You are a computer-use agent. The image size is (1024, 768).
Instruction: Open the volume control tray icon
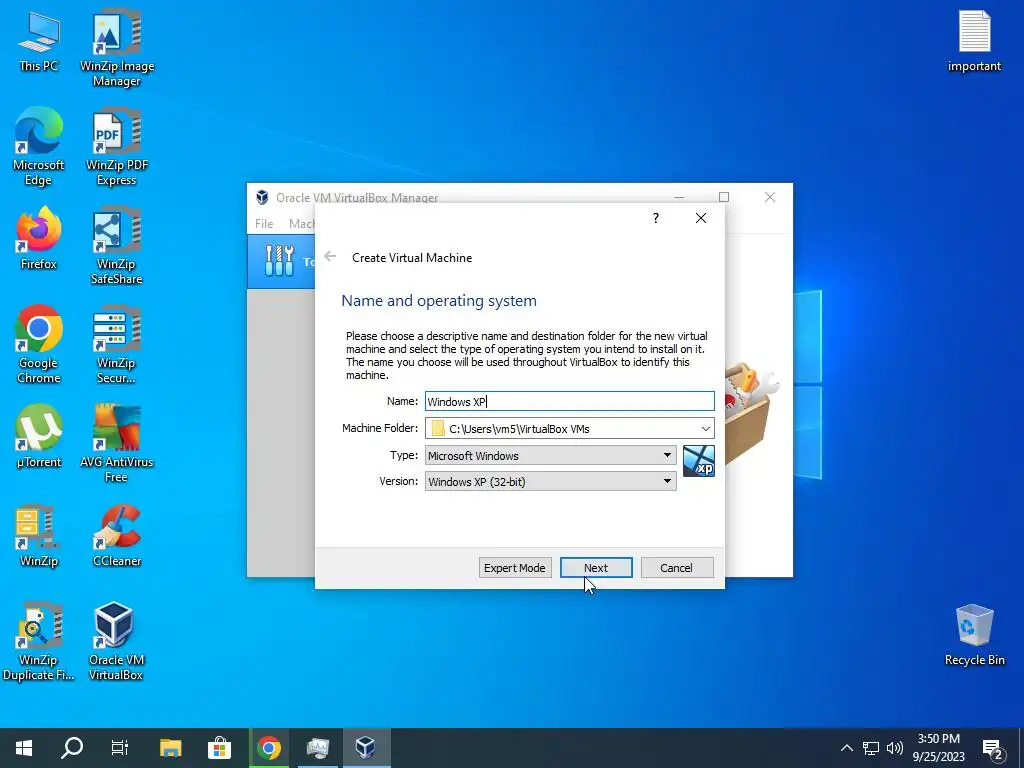click(895, 748)
